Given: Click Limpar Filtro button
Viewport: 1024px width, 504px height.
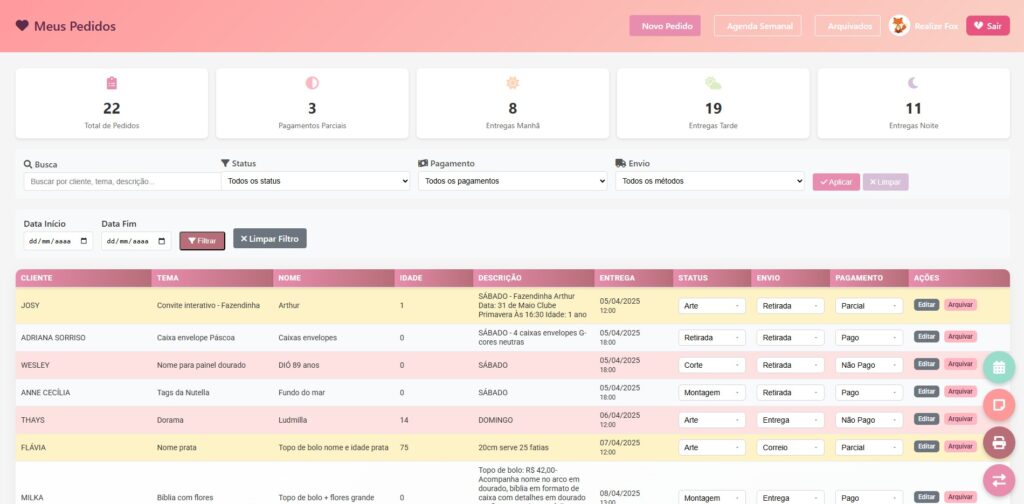Looking at the screenshot, I should click(x=270, y=238).
